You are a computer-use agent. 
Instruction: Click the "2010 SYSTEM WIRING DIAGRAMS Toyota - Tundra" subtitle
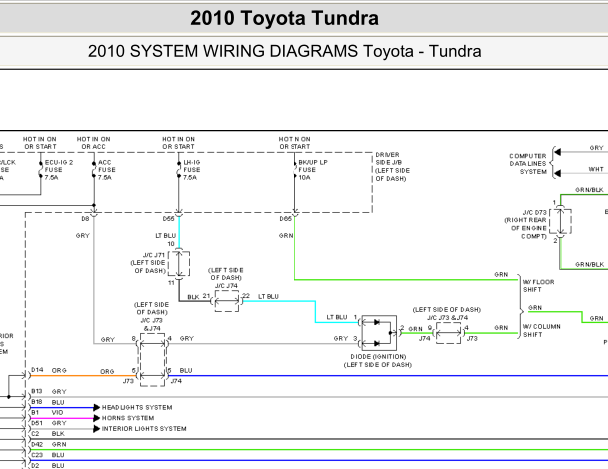(x=285, y=51)
